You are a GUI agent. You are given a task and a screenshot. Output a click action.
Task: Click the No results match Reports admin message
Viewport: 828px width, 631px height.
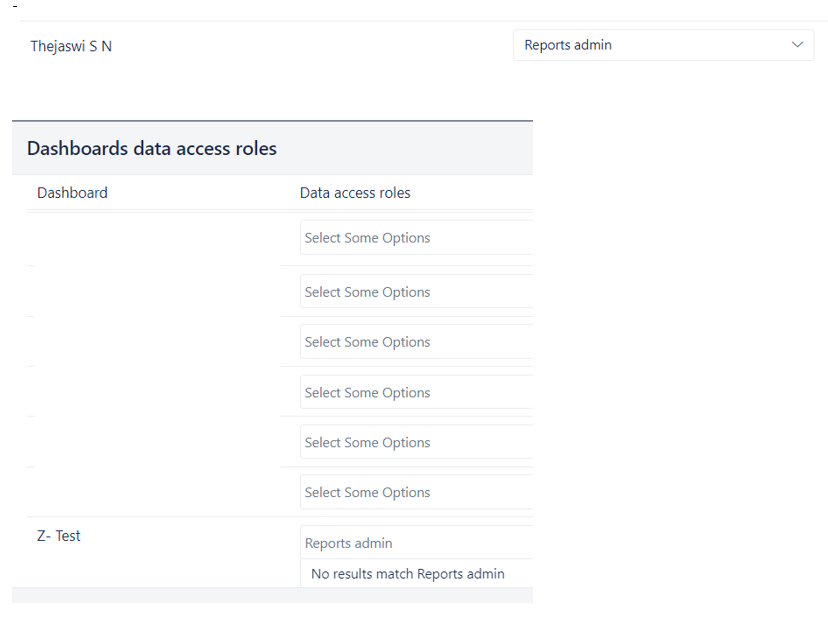point(406,573)
